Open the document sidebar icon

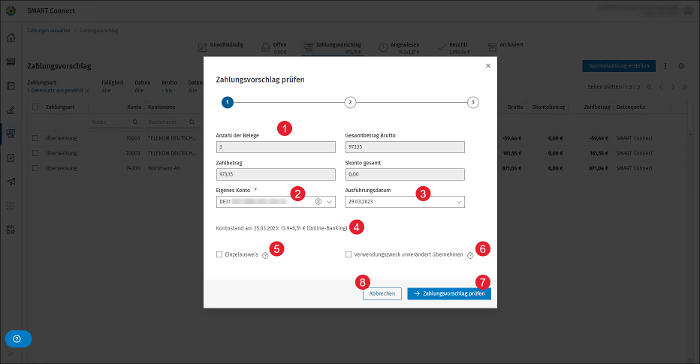tap(11, 86)
